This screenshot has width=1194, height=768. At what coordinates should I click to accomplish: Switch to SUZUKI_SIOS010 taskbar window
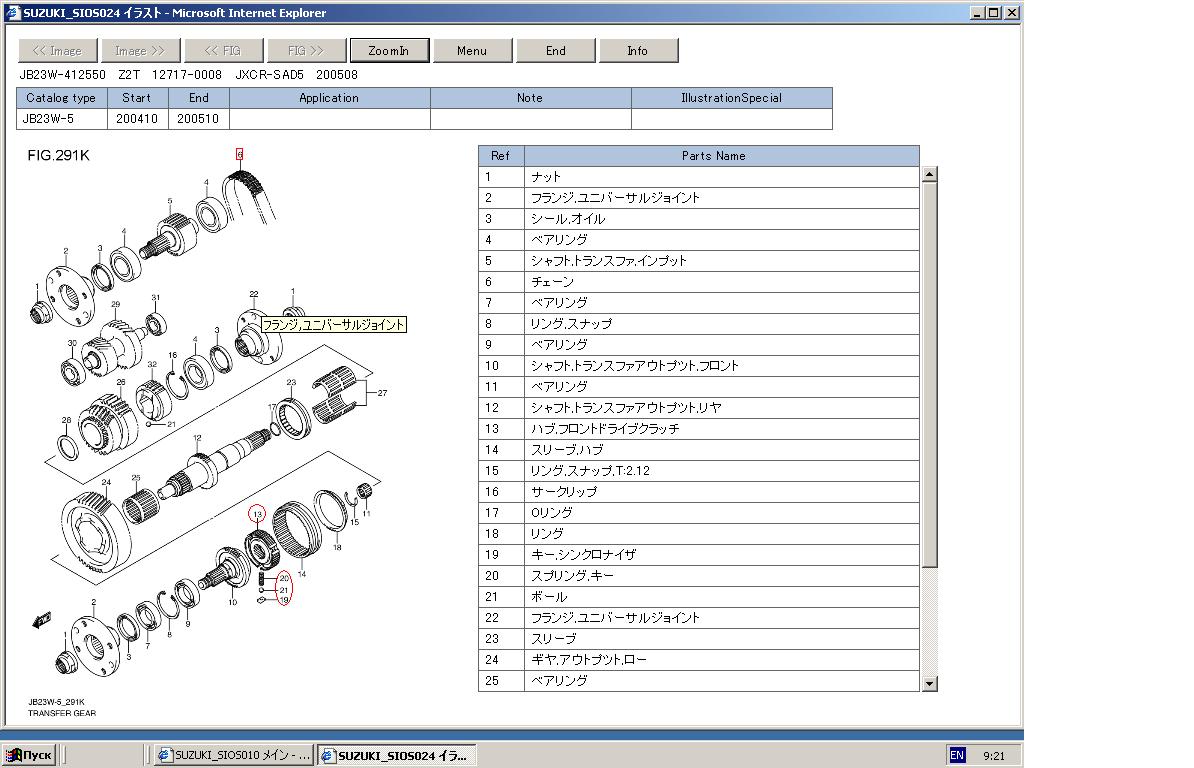[235, 756]
